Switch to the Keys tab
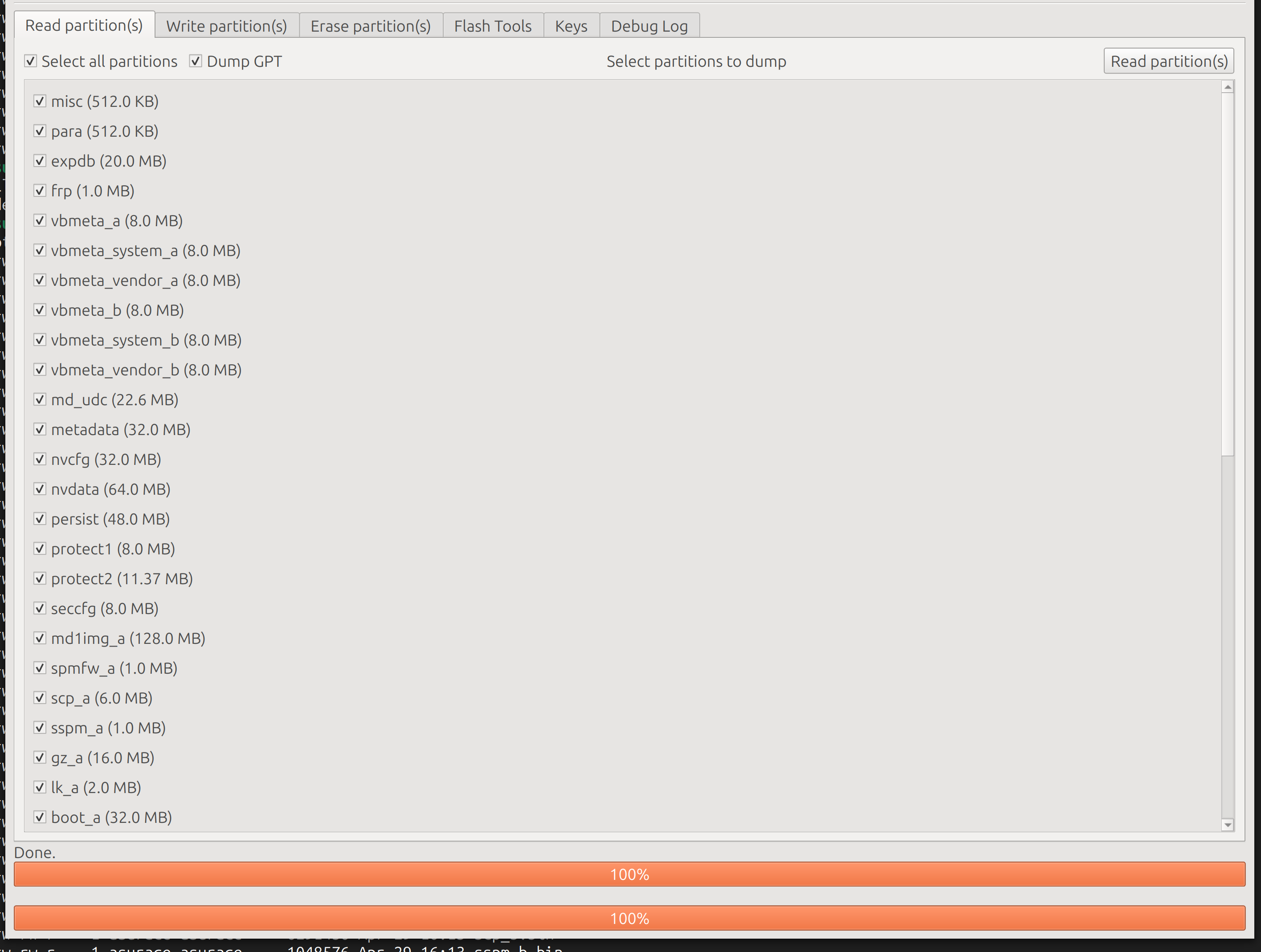The width and height of the screenshot is (1261, 952). pos(571,26)
